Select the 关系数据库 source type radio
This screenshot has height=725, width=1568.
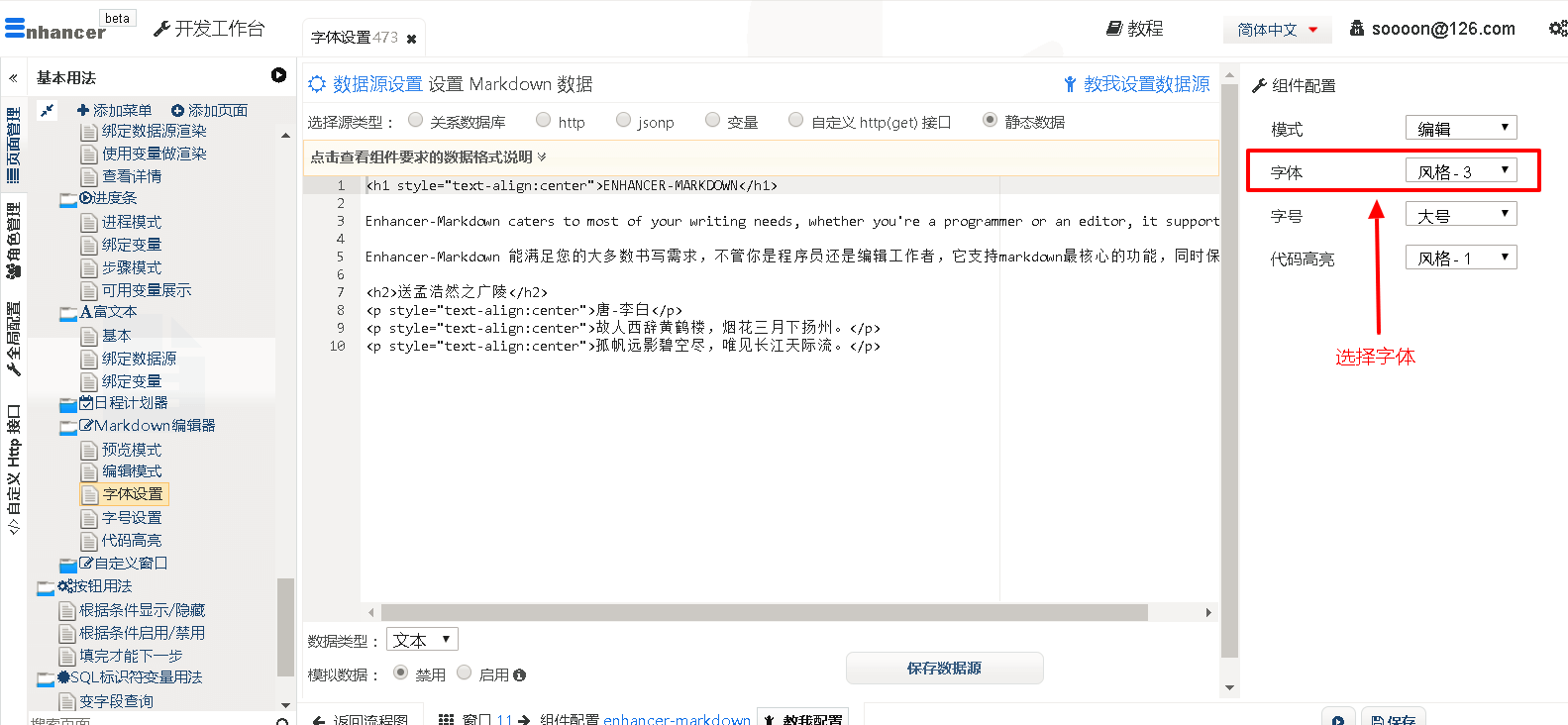(x=416, y=121)
